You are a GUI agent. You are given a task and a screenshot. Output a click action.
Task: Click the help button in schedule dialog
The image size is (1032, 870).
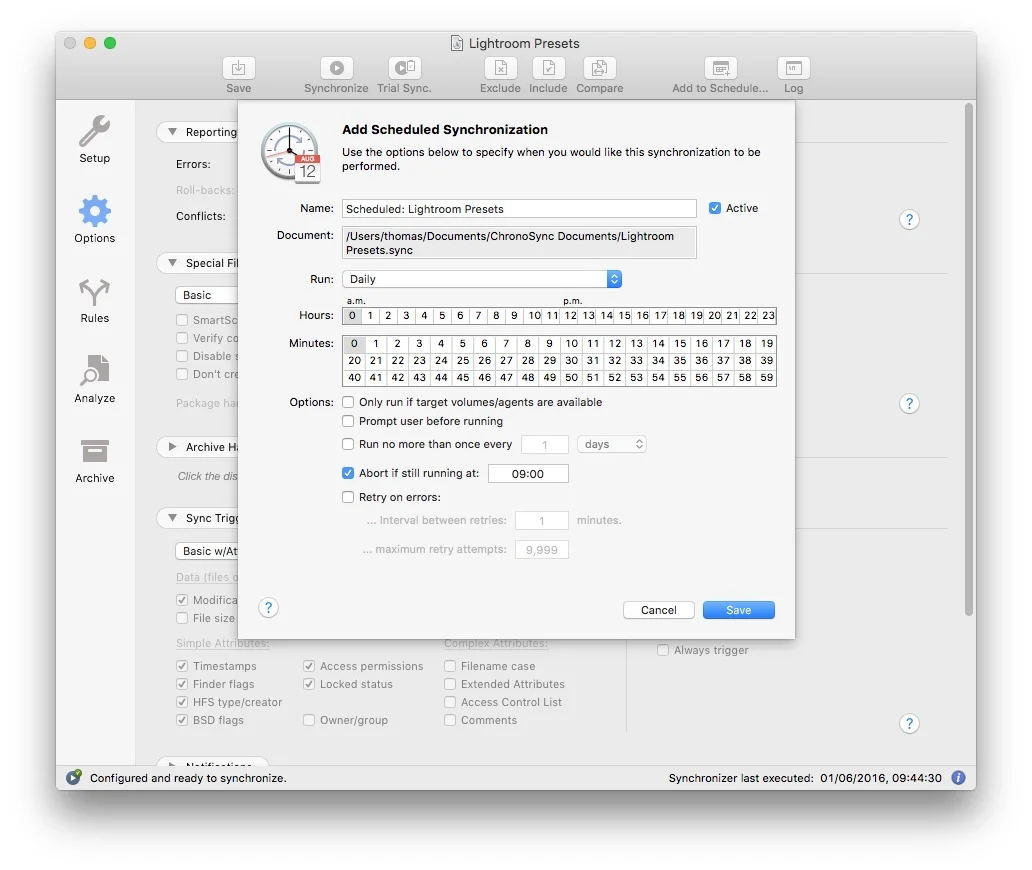pyautogui.click(x=269, y=607)
